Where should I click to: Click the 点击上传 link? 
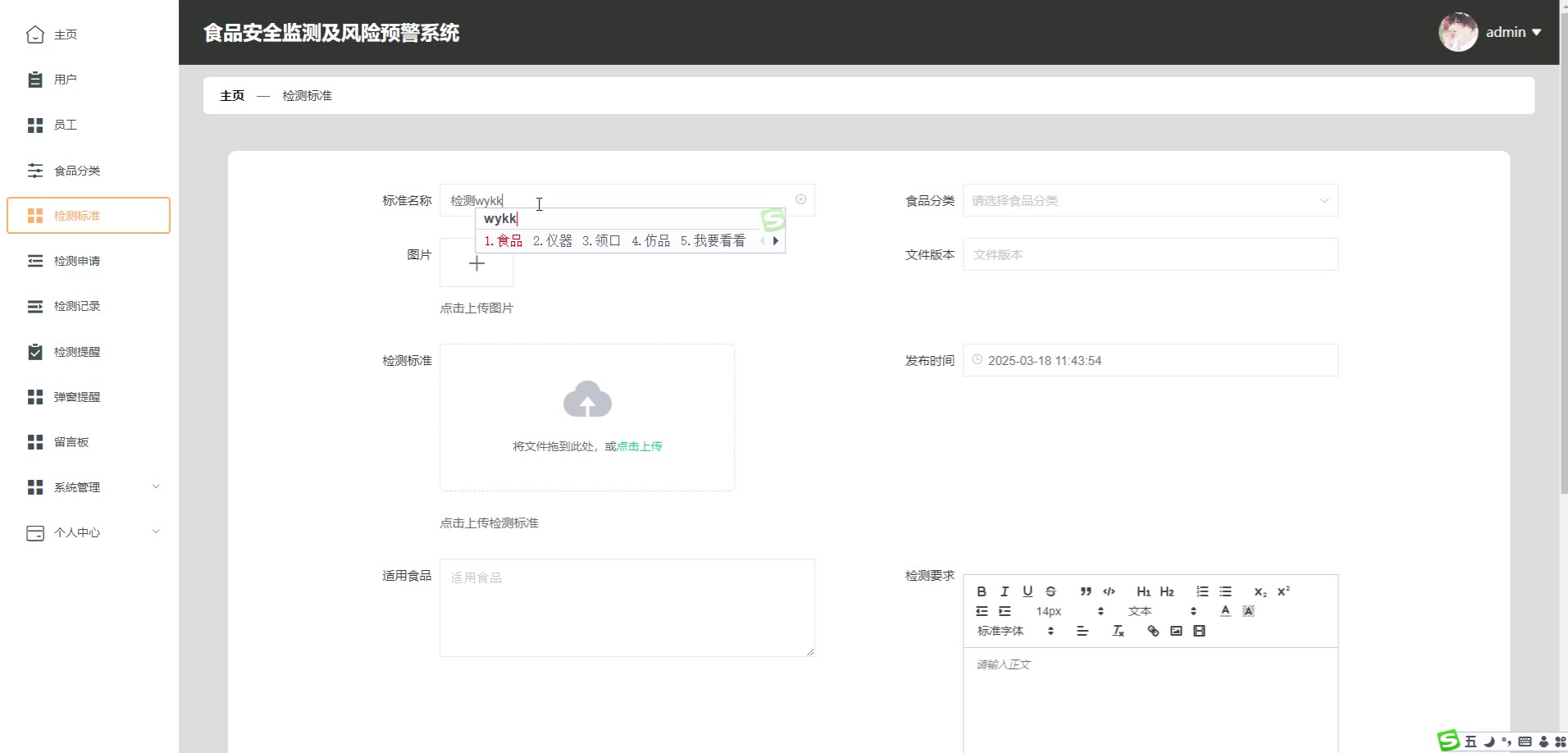(640, 446)
